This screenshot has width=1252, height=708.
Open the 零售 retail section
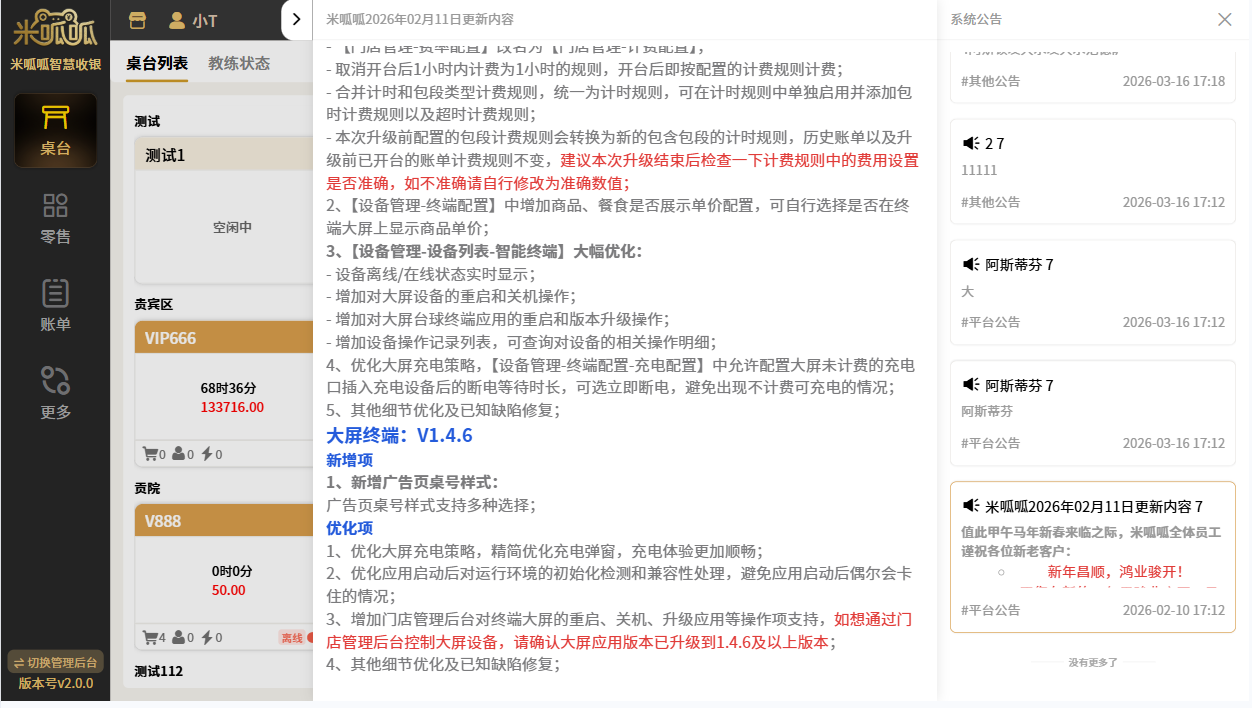coord(55,219)
